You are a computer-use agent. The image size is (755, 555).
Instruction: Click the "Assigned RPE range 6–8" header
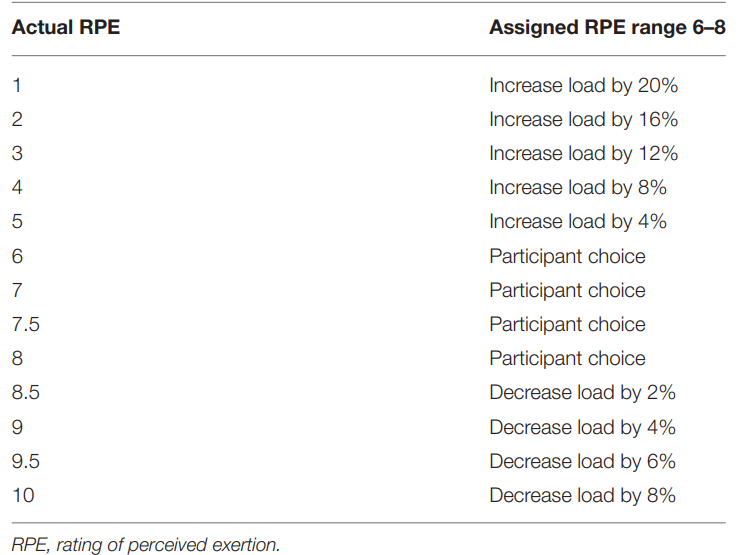coord(607,27)
